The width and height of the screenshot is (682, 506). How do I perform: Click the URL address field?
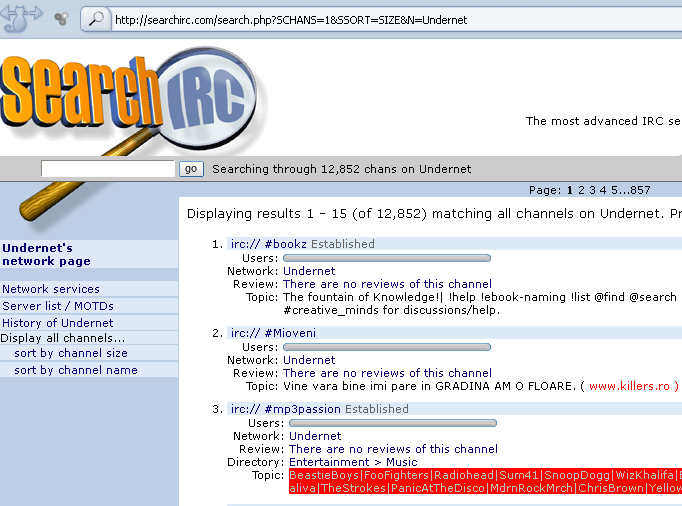pos(396,20)
